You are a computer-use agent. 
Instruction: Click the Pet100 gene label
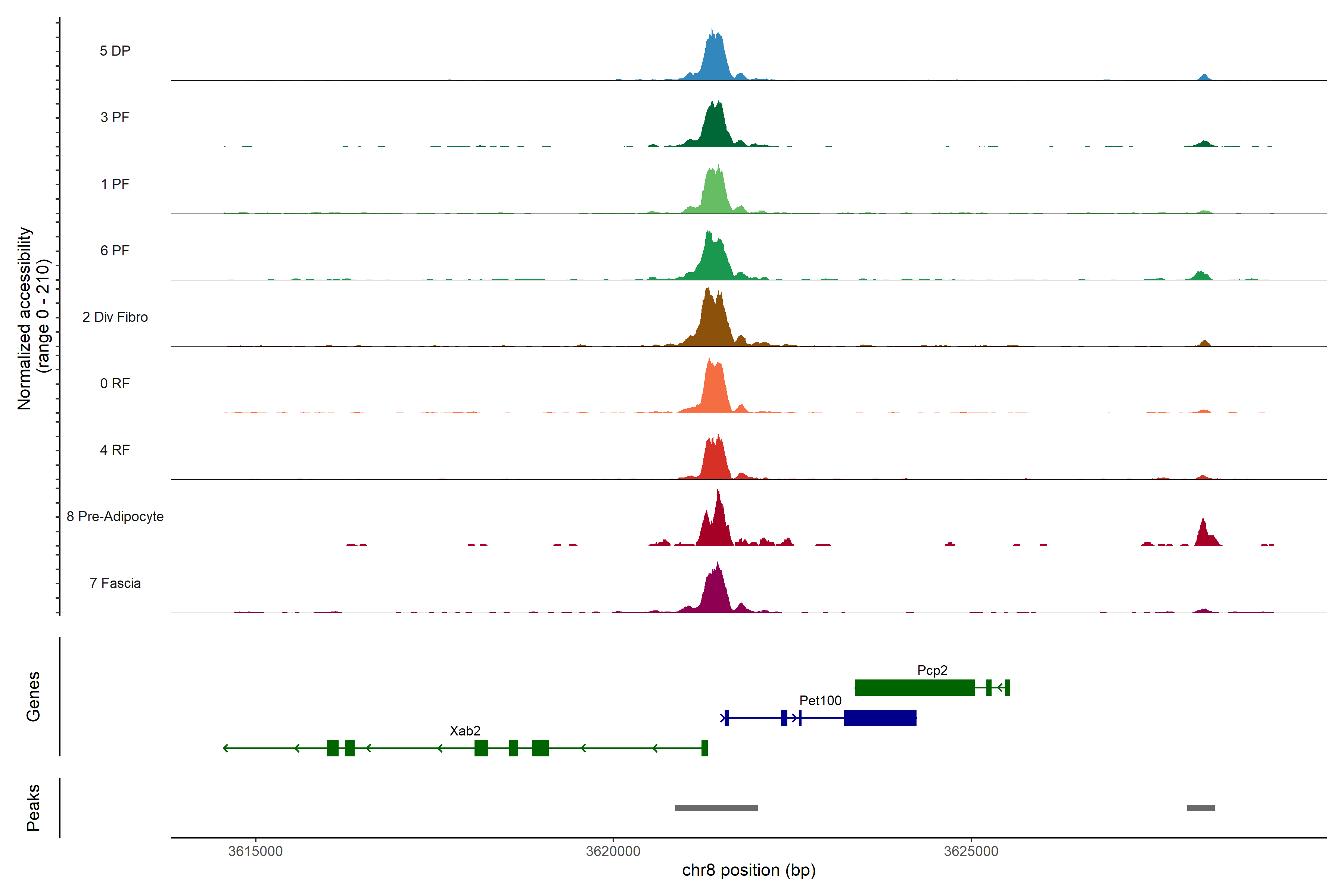click(820, 701)
